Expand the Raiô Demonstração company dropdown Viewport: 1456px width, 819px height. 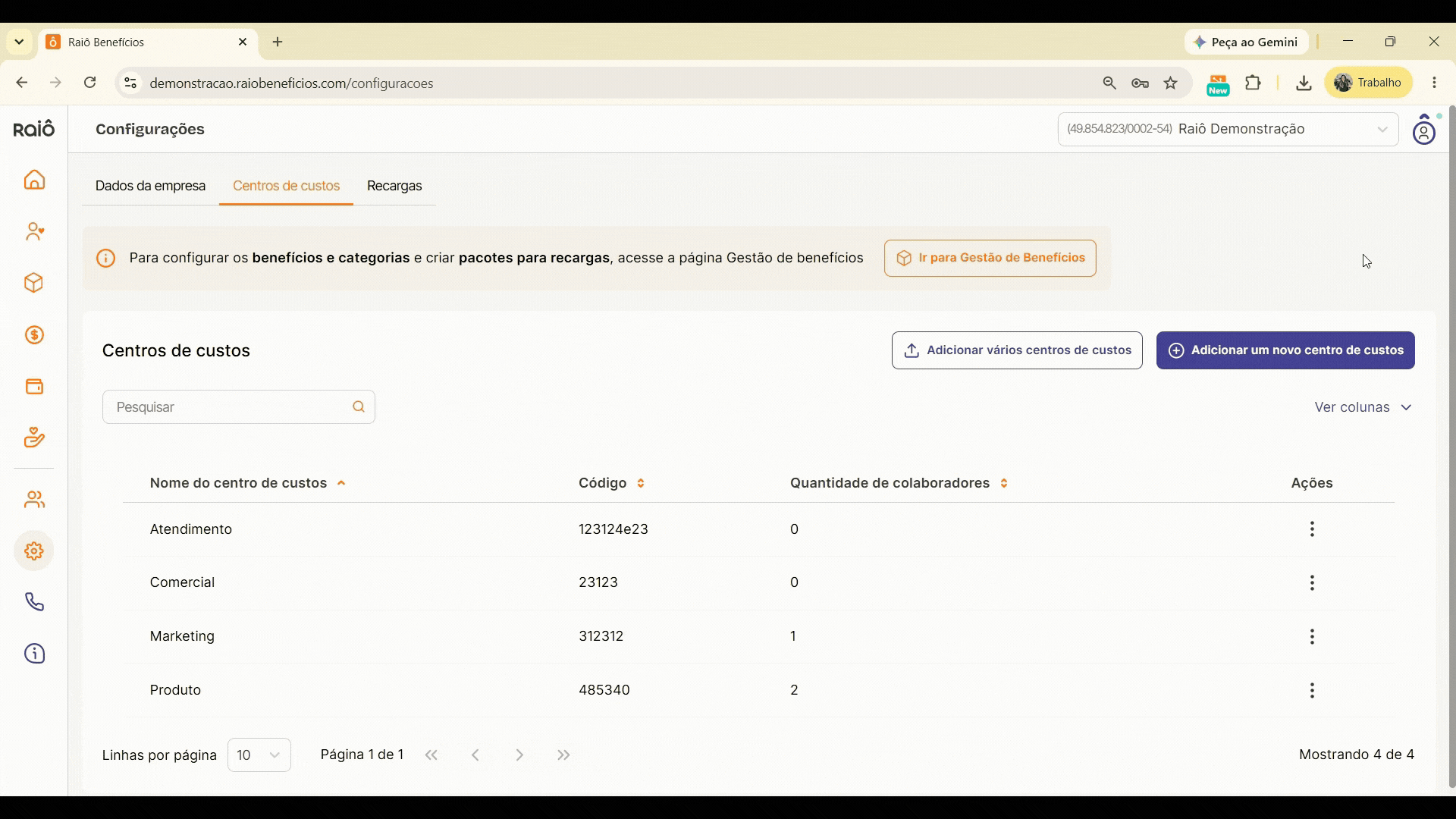click(x=1228, y=129)
